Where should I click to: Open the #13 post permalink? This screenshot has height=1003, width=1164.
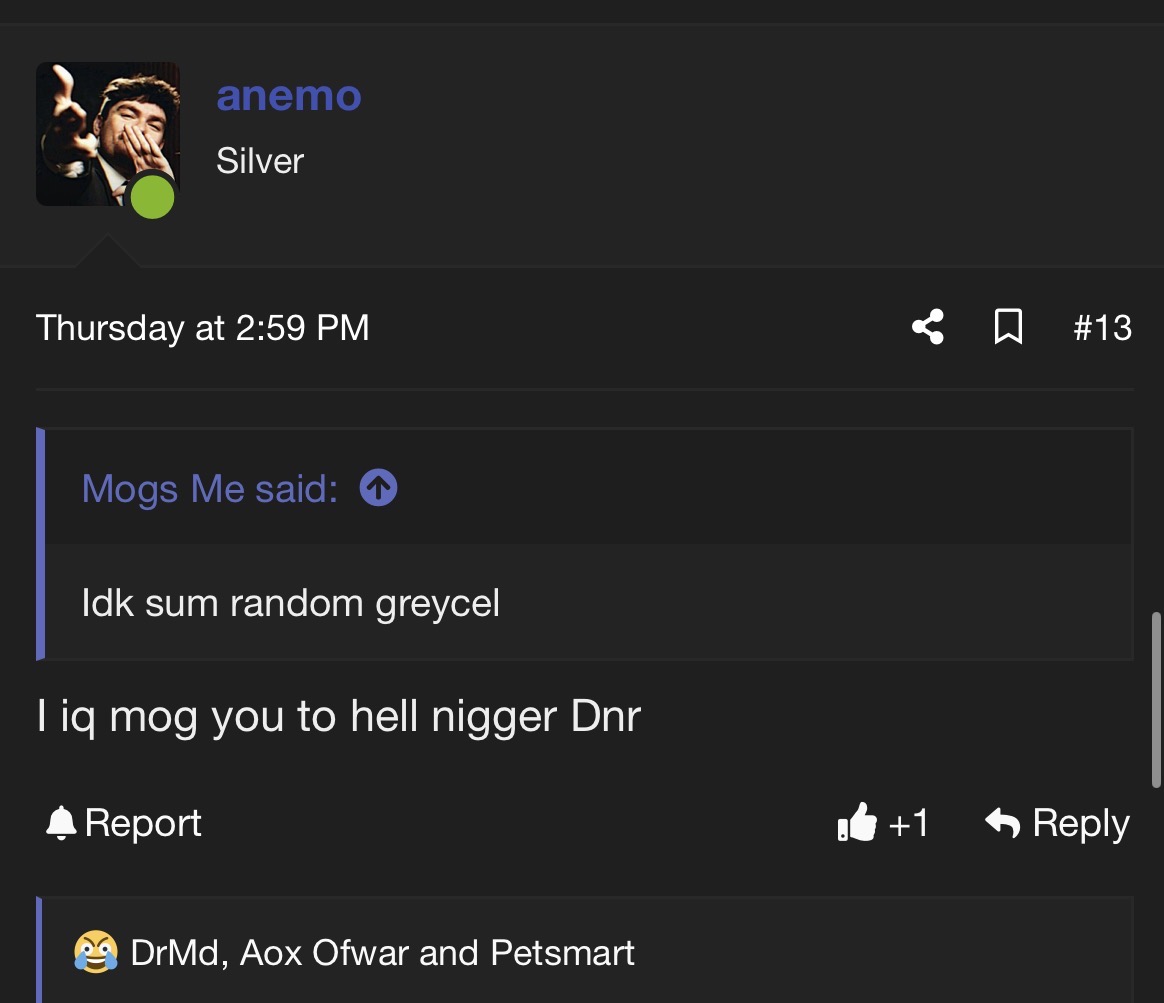(1102, 328)
